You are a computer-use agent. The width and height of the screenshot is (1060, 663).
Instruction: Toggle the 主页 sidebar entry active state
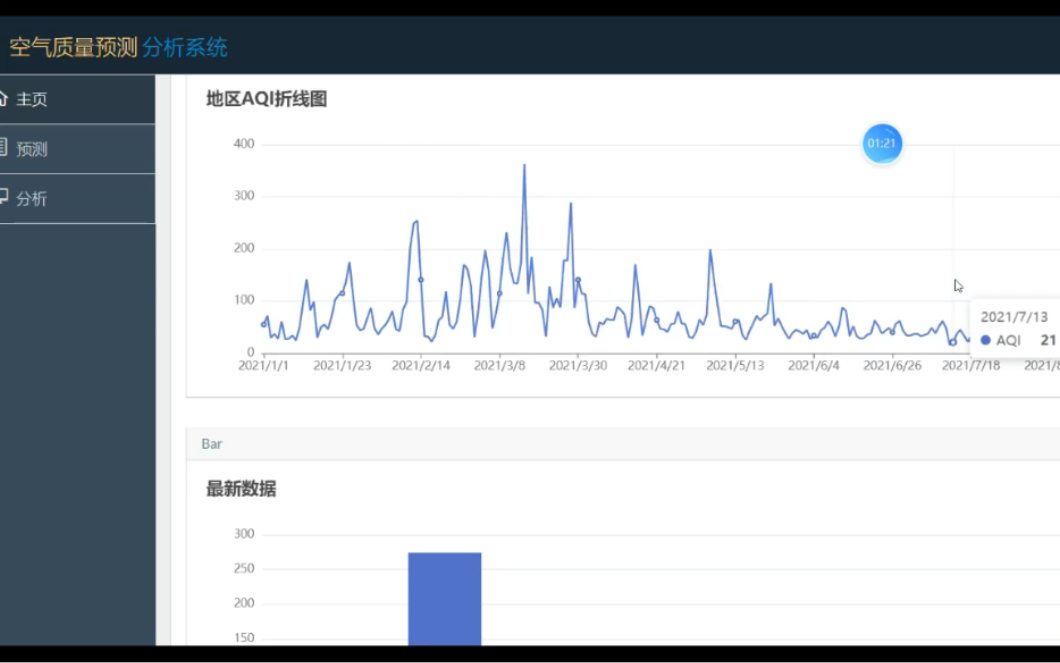30,99
